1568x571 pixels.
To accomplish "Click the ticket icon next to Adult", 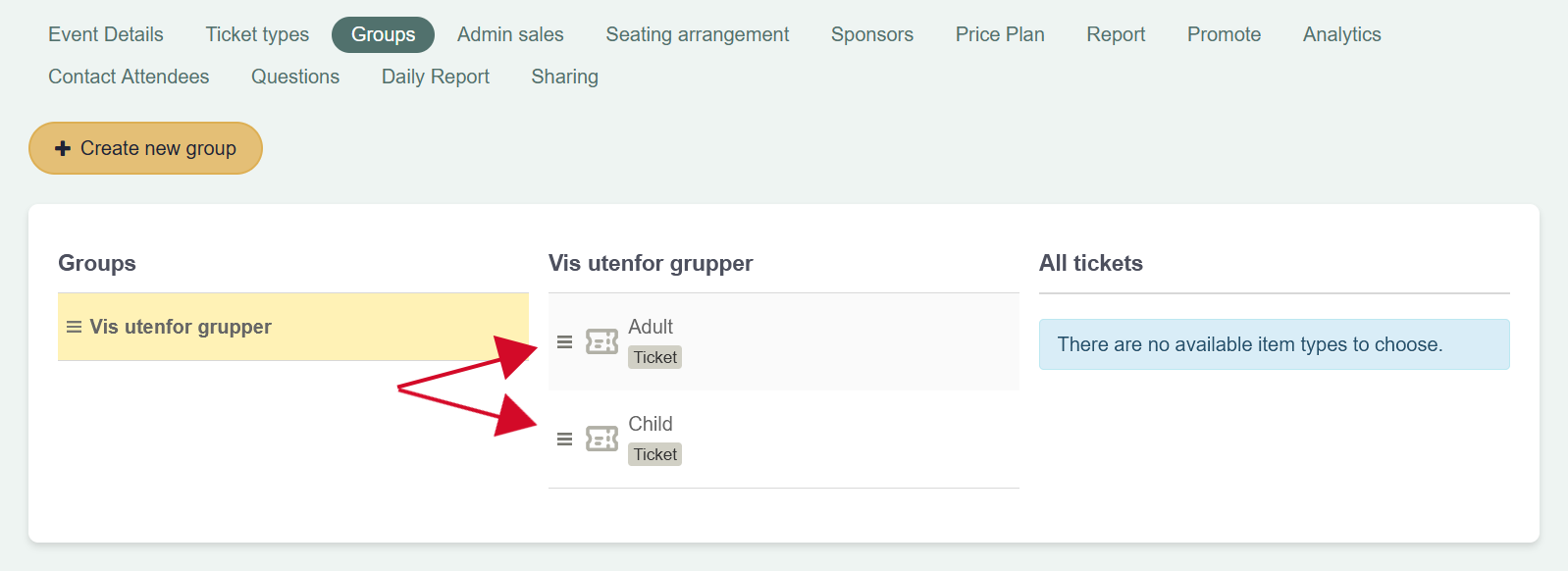I will (601, 341).
